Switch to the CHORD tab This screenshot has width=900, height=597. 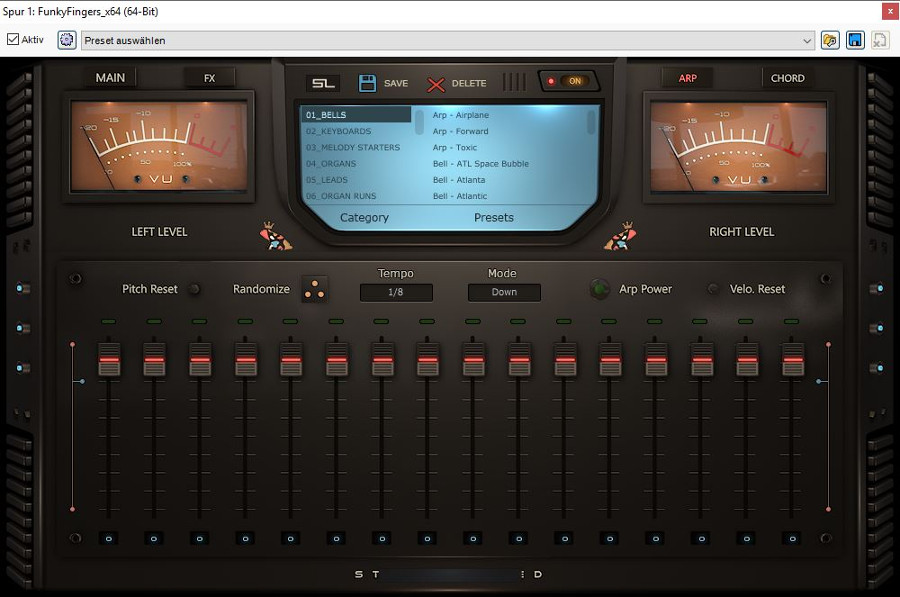click(x=788, y=78)
